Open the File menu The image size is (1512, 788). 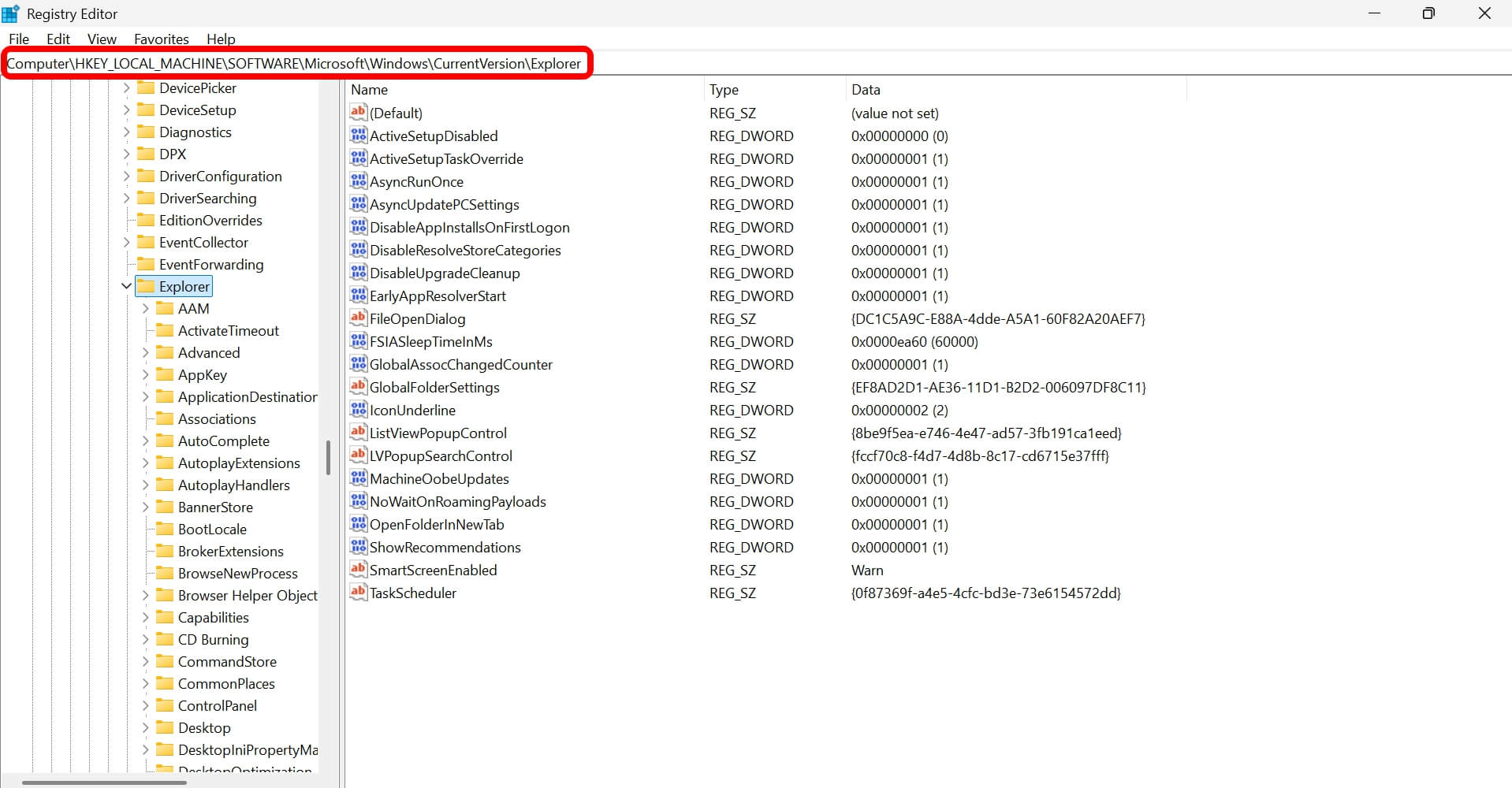[x=19, y=39]
